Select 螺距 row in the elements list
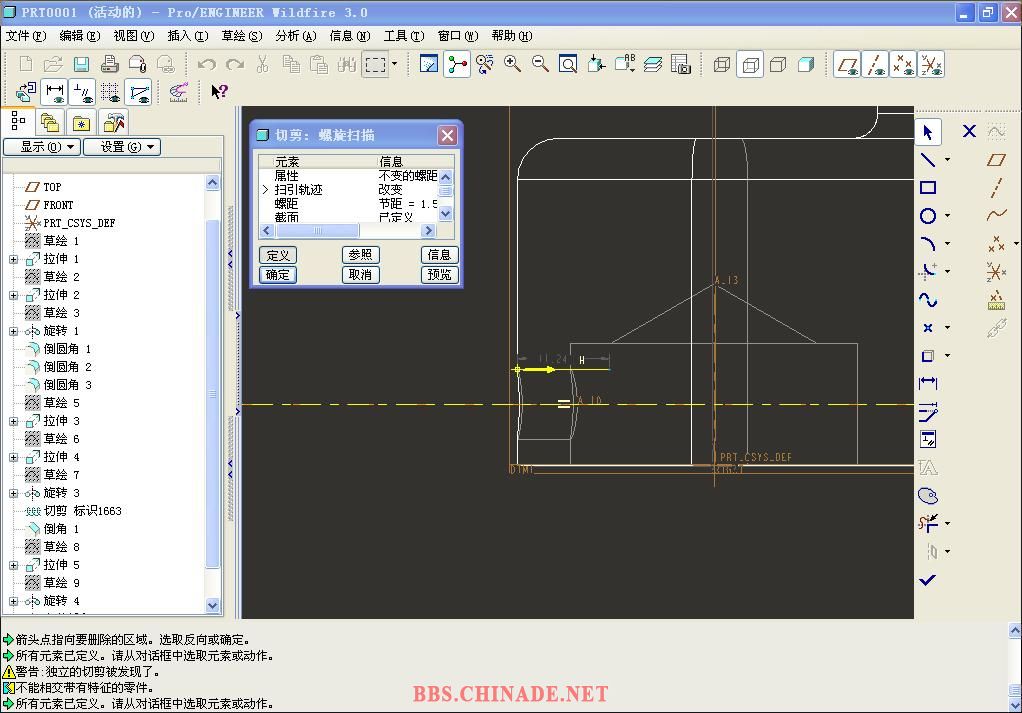 [287, 203]
